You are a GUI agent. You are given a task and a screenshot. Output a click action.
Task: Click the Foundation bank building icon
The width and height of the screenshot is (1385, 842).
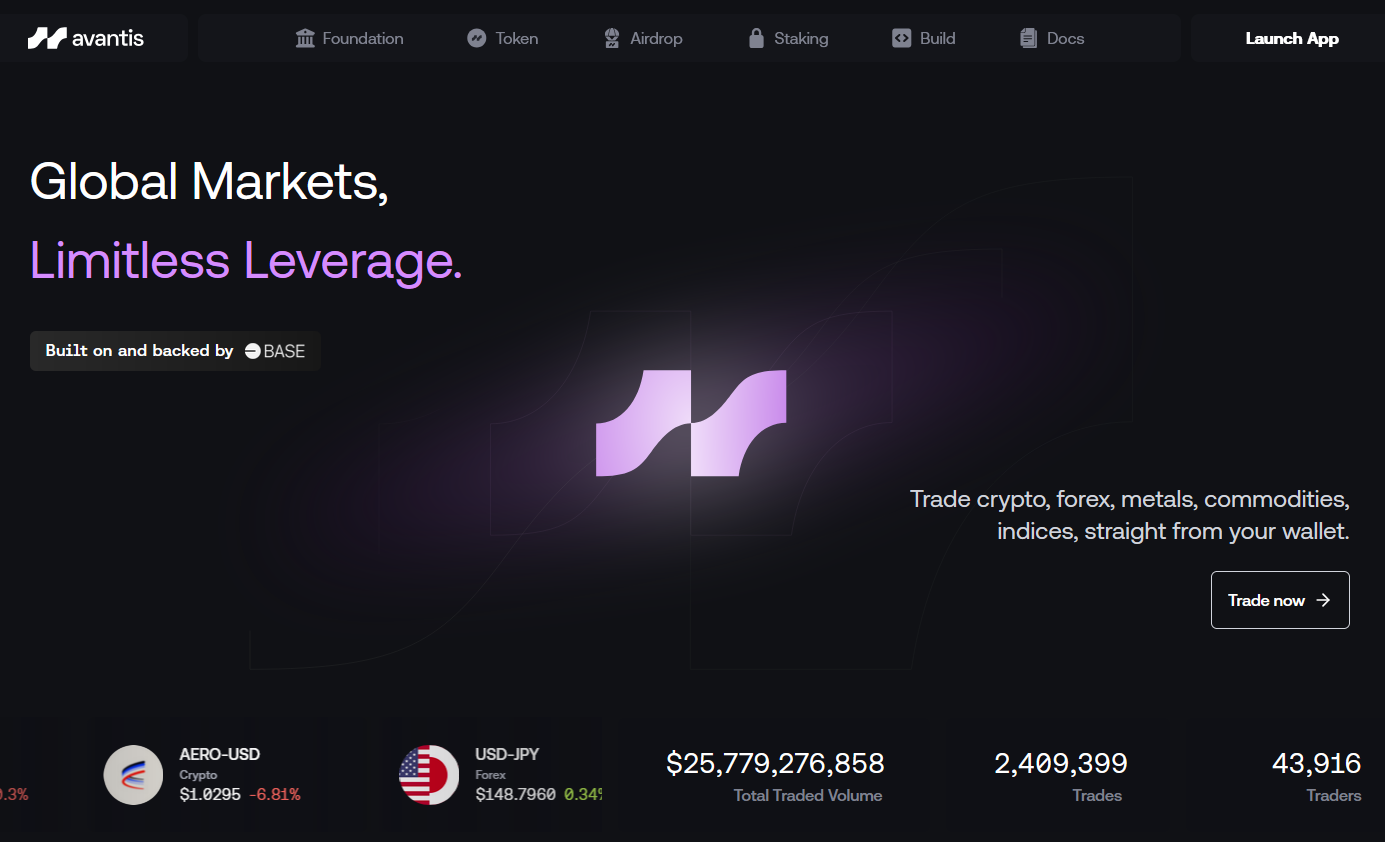(305, 39)
